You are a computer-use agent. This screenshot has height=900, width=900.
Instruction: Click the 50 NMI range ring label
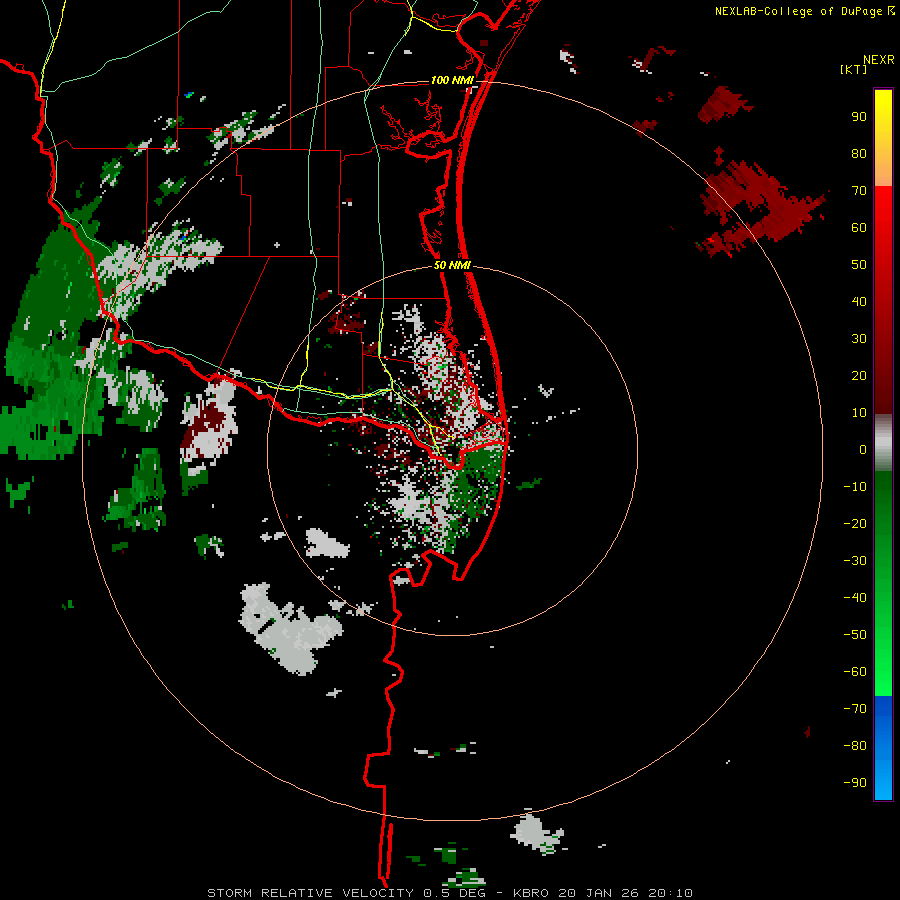click(x=452, y=265)
